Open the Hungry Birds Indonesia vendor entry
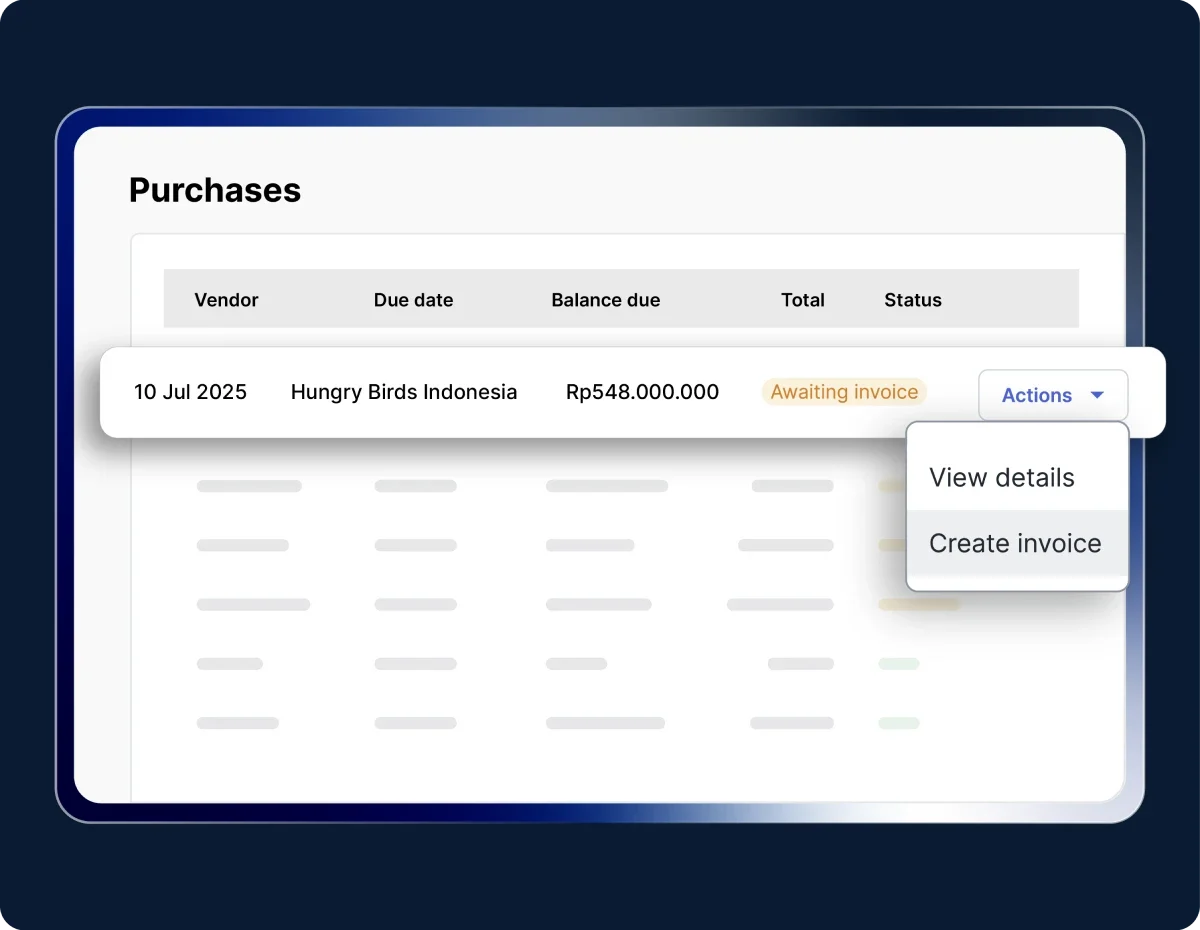Screen dimensions: 1200x930 click(x=404, y=392)
